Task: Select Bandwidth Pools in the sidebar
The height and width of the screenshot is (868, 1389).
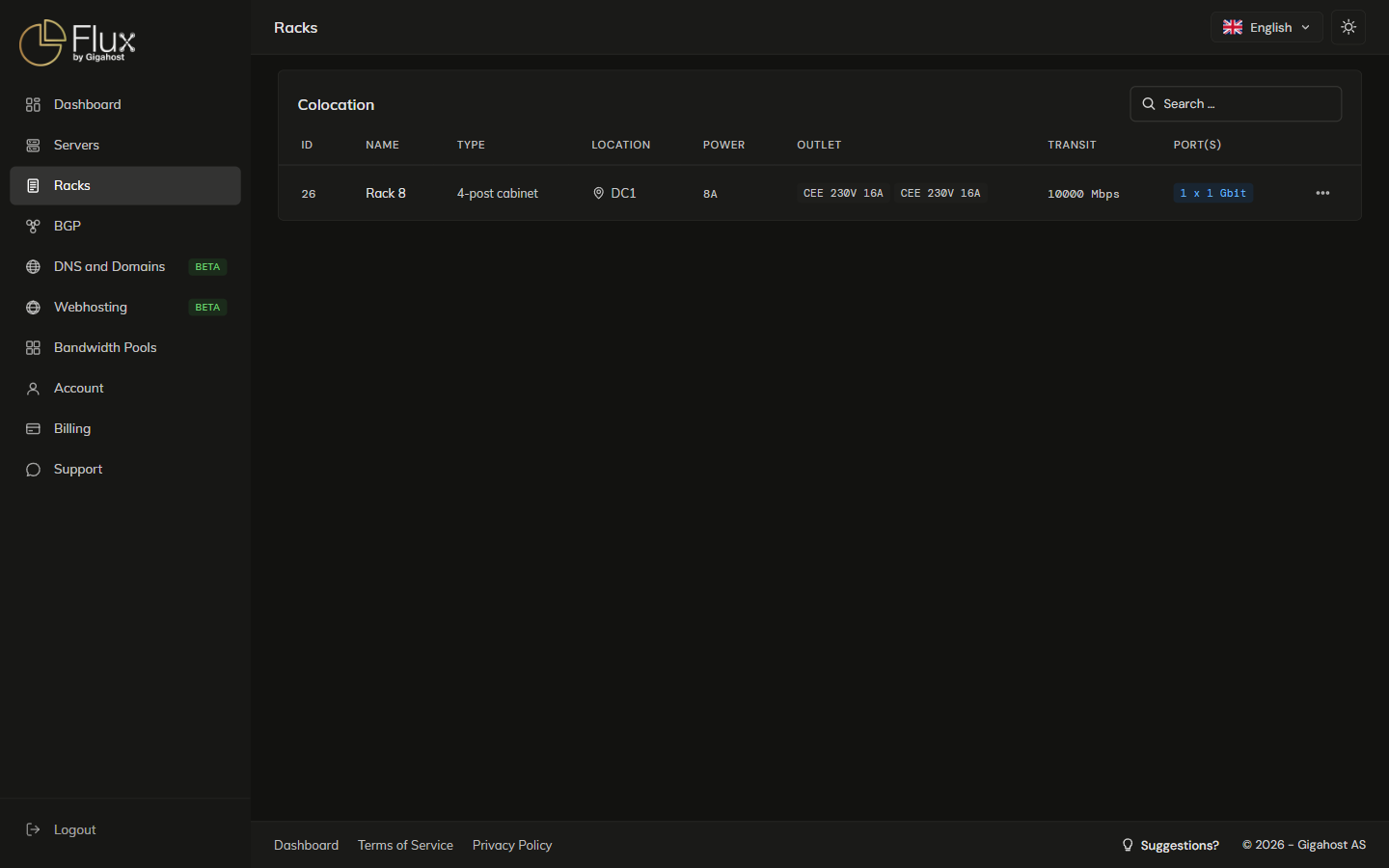Action: click(x=125, y=348)
